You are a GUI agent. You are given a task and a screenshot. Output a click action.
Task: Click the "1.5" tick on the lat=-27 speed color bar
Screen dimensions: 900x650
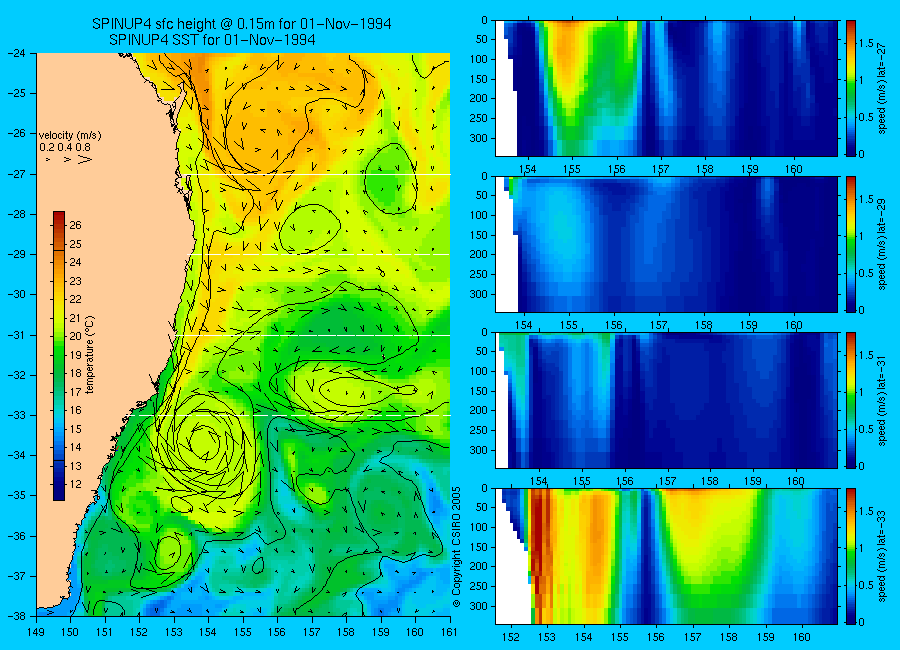click(x=867, y=43)
